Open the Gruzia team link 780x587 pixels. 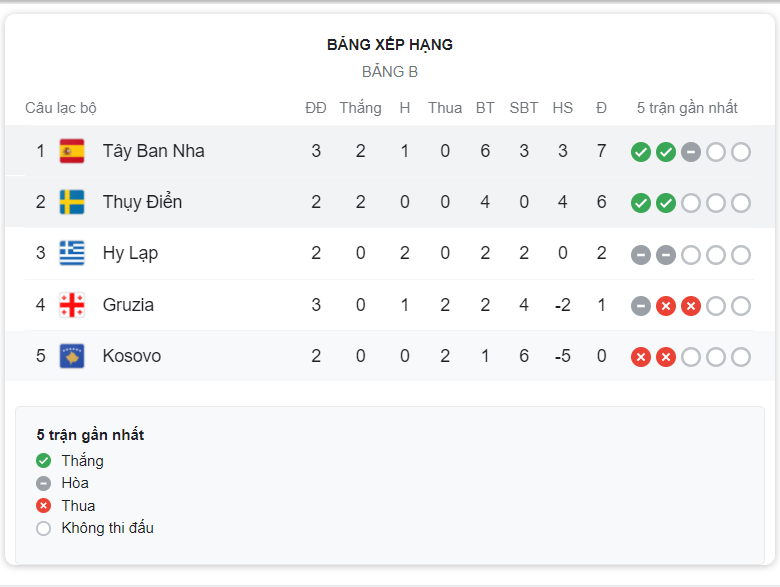[x=128, y=305]
